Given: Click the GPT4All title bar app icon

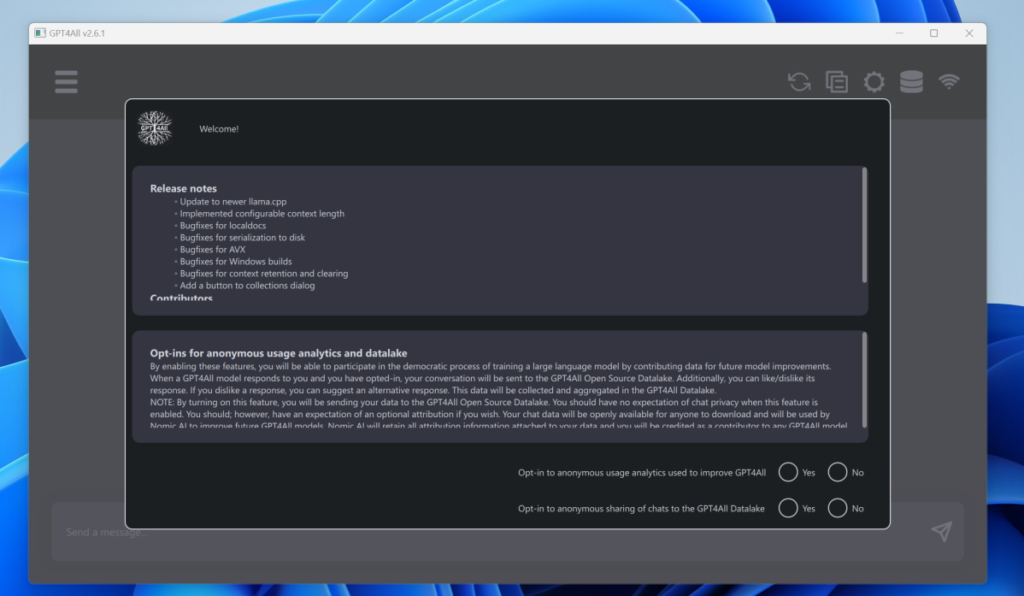Looking at the screenshot, I should click(x=40, y=33).
